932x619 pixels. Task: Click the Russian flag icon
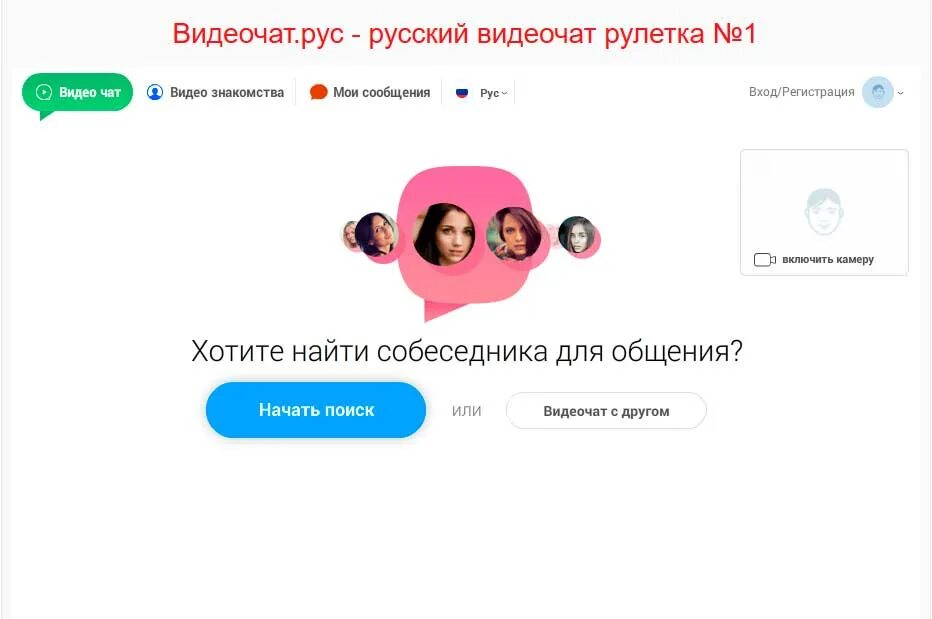(462, 93)
